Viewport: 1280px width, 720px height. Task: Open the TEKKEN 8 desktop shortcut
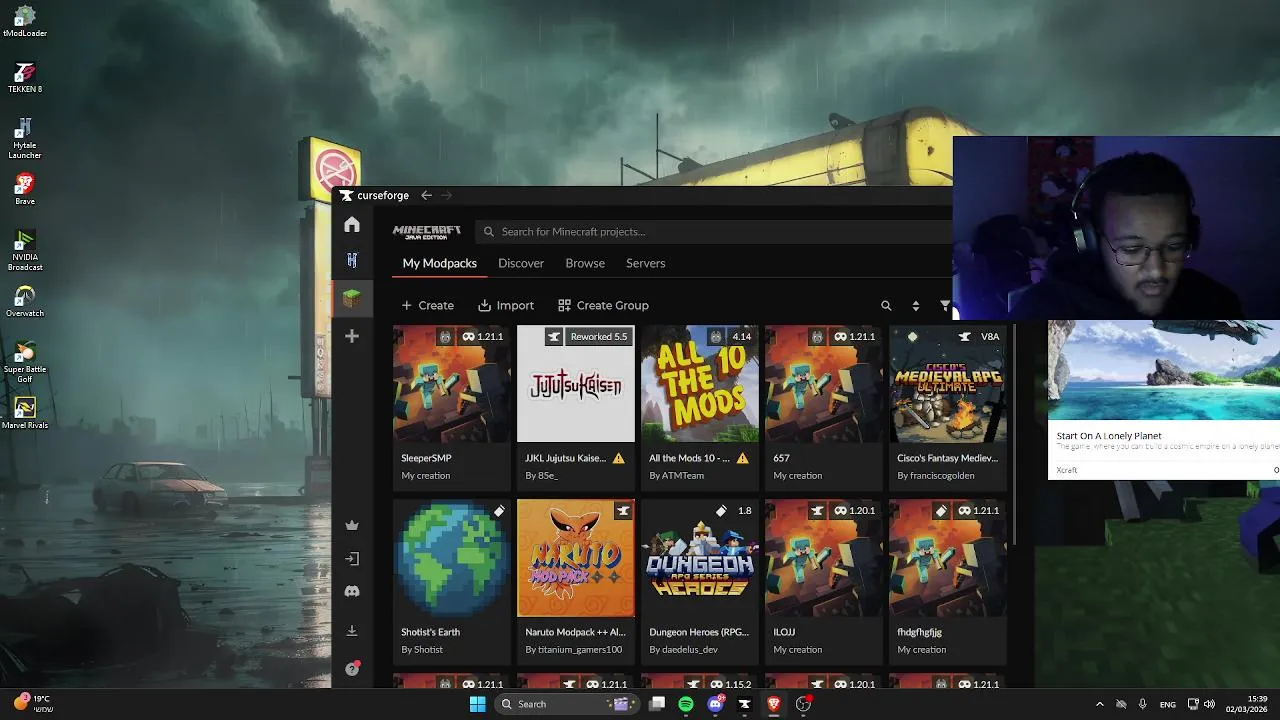[25, 78]
